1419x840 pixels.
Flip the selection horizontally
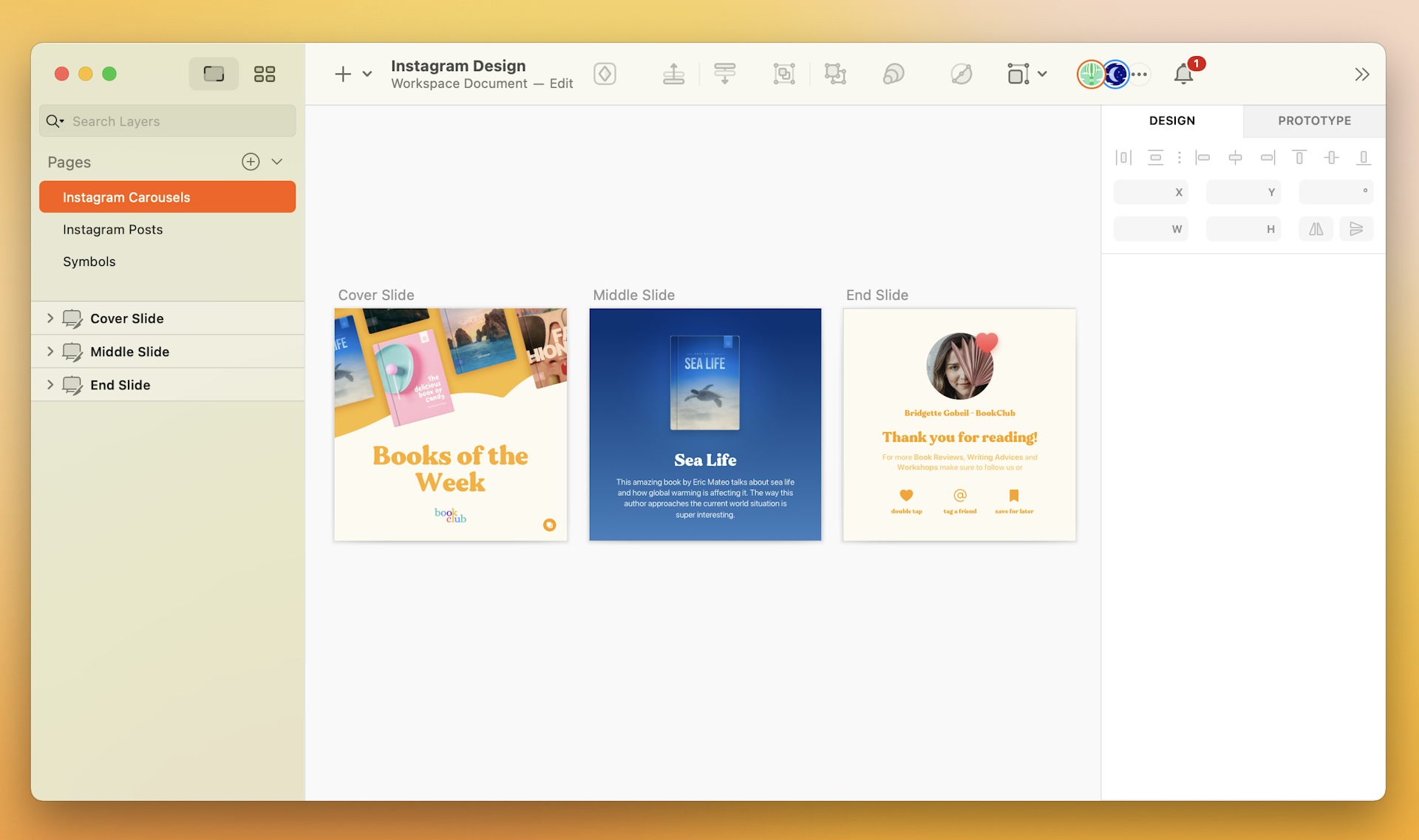[x=1316, y=228]
